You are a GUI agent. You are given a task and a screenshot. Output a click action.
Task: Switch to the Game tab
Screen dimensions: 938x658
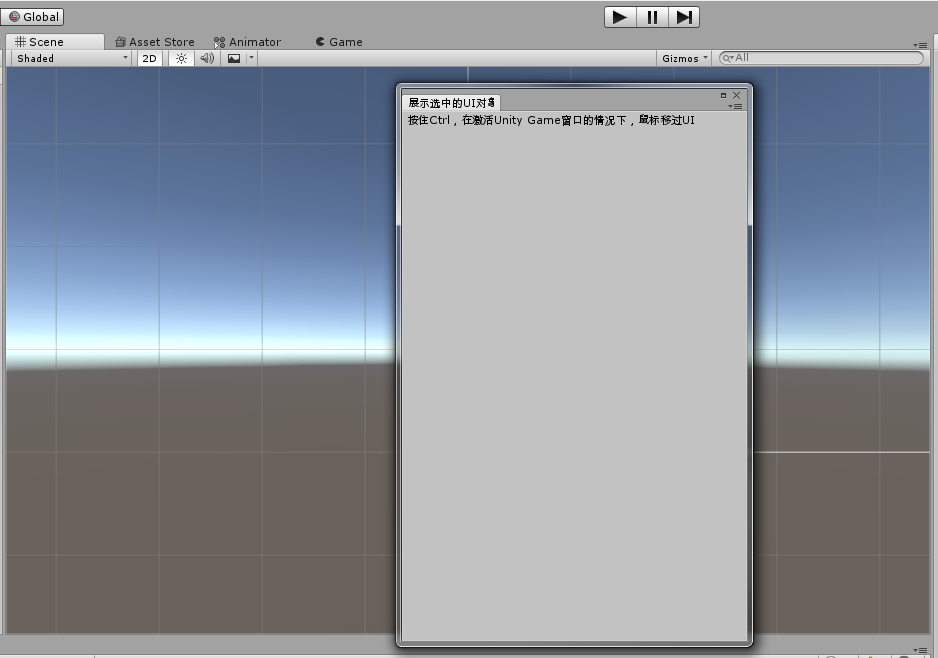[337, 41]
